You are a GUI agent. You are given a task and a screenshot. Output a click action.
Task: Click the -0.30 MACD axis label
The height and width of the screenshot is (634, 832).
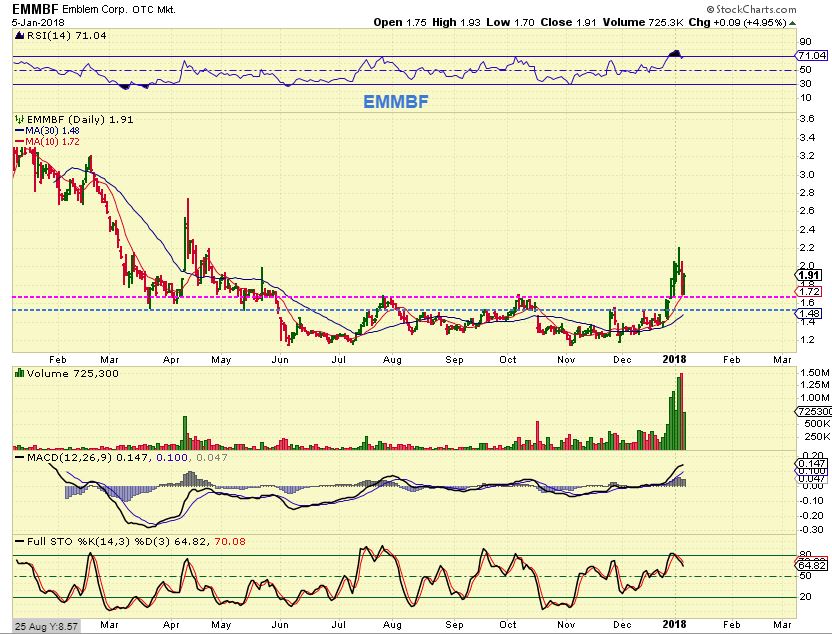pos(812,529)
